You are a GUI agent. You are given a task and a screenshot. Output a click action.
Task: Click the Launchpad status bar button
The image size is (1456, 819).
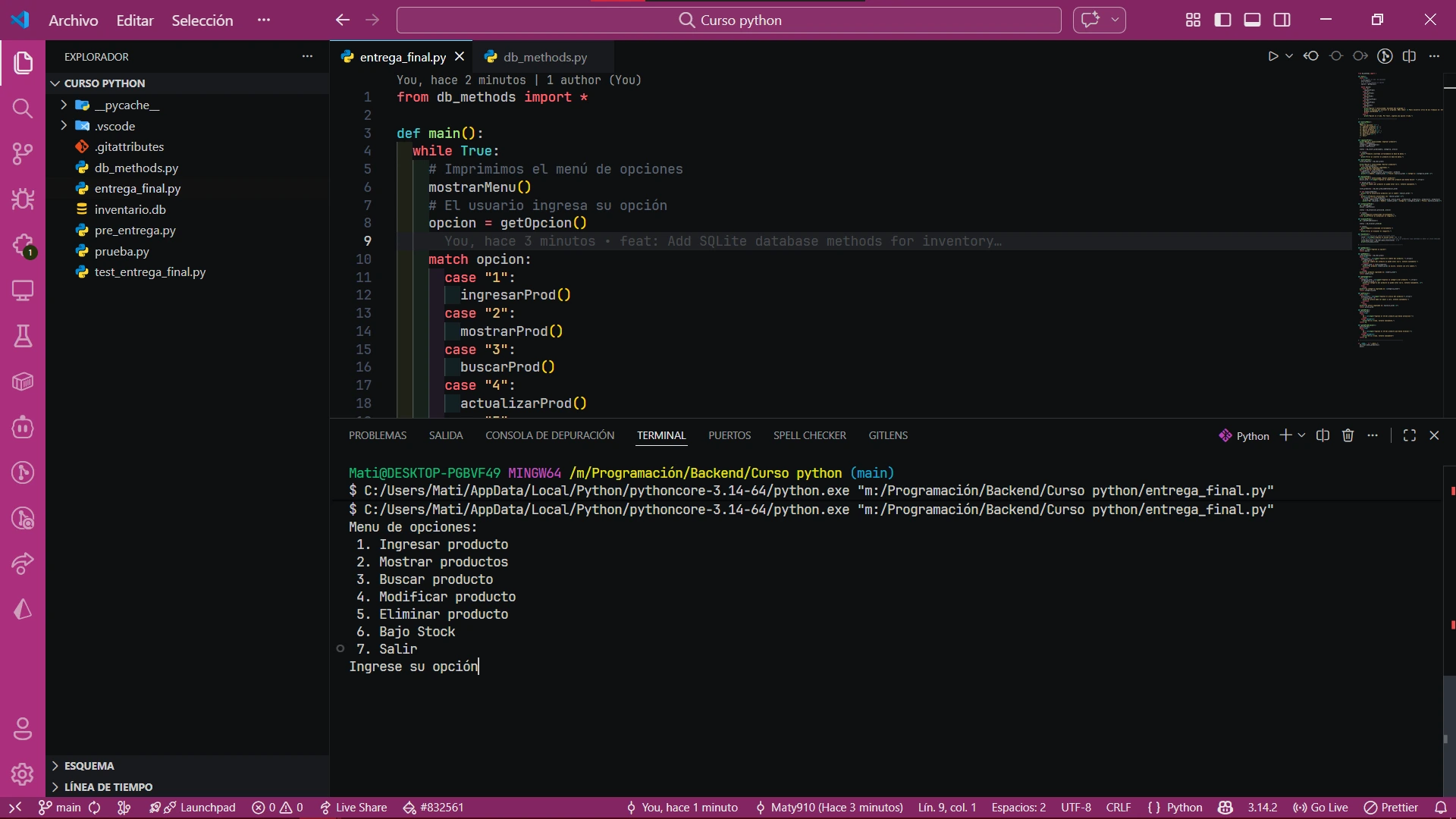pyautogui.click(x=193, y=808)
